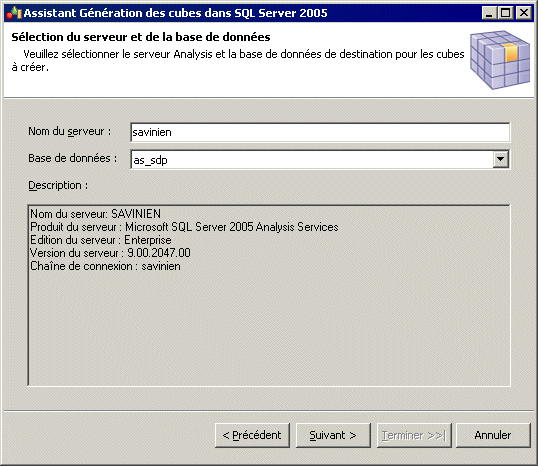The image size is (538, 466).
Task: Click the cube illustration in header
Action: click(500, 59)
